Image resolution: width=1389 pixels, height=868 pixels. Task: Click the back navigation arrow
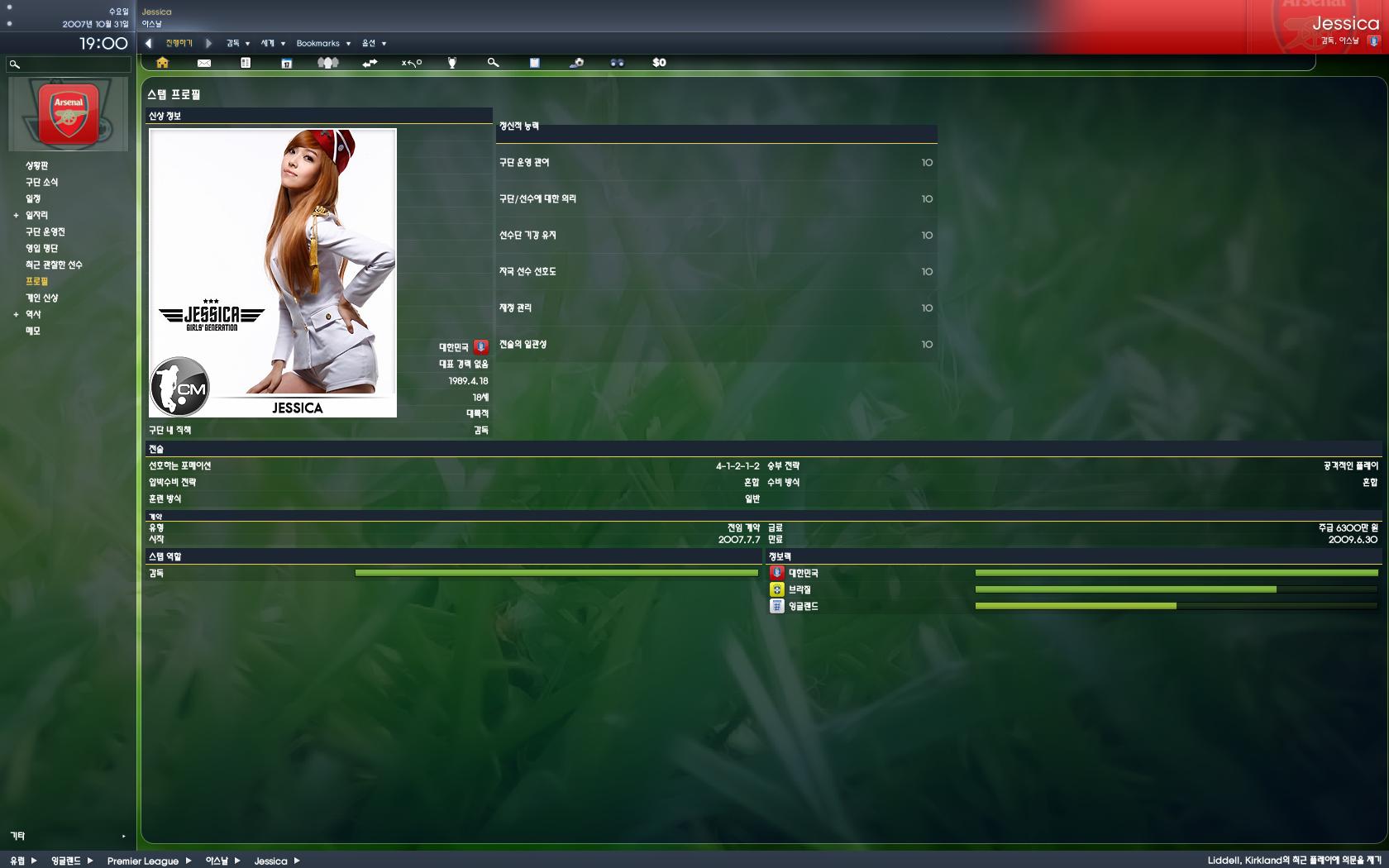[x=149, y=43]
